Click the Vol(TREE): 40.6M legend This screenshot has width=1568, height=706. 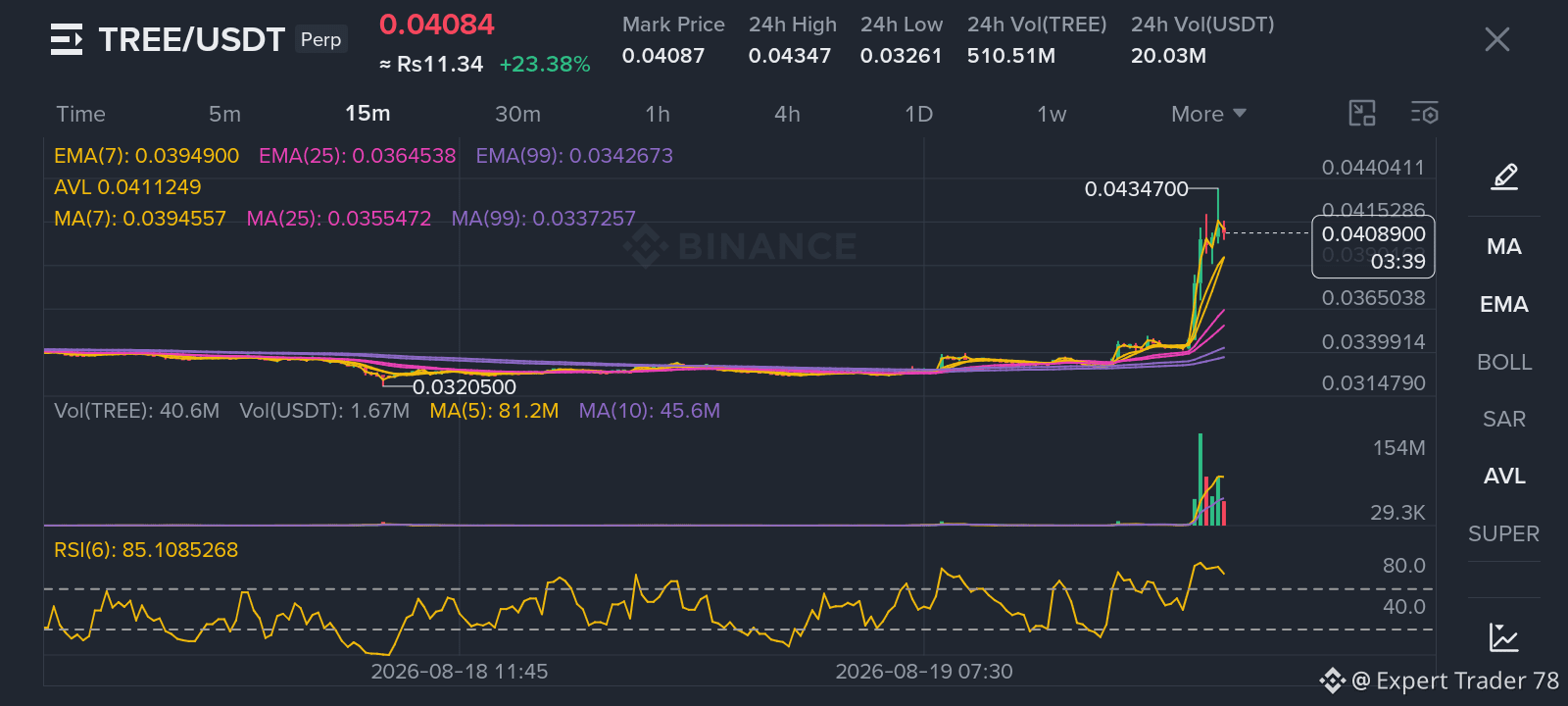click(136, 411)
